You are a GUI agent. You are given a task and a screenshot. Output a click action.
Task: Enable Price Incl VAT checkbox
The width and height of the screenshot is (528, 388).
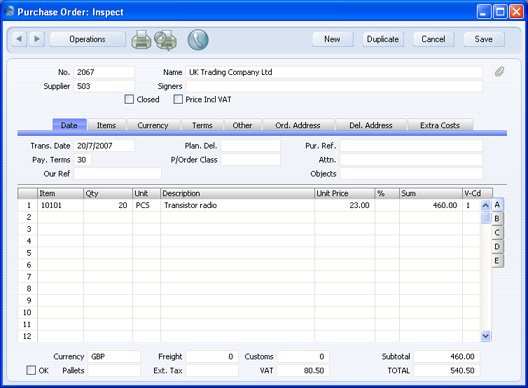(178, 99)
